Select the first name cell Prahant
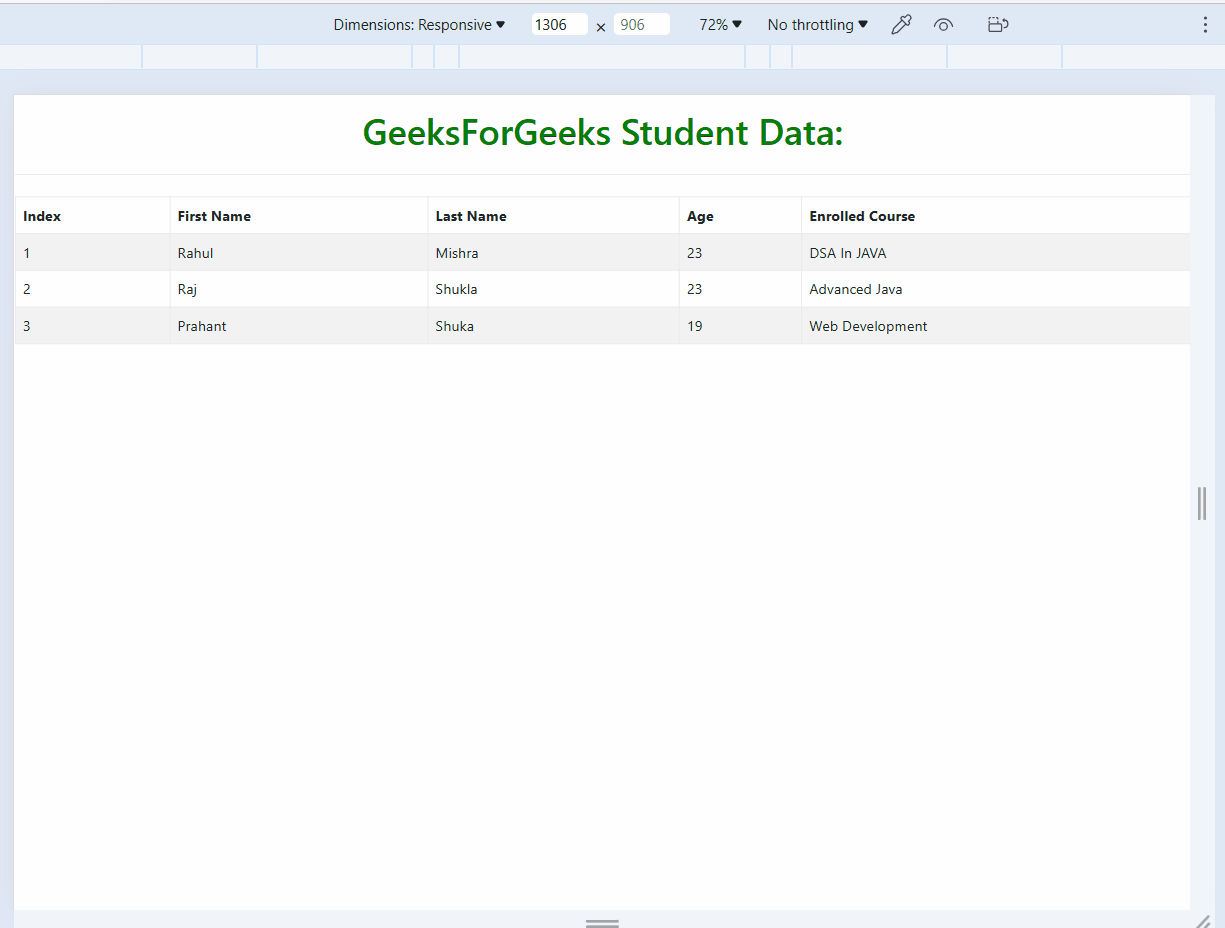Screen dimensions: 1225x928 point(299,326)
